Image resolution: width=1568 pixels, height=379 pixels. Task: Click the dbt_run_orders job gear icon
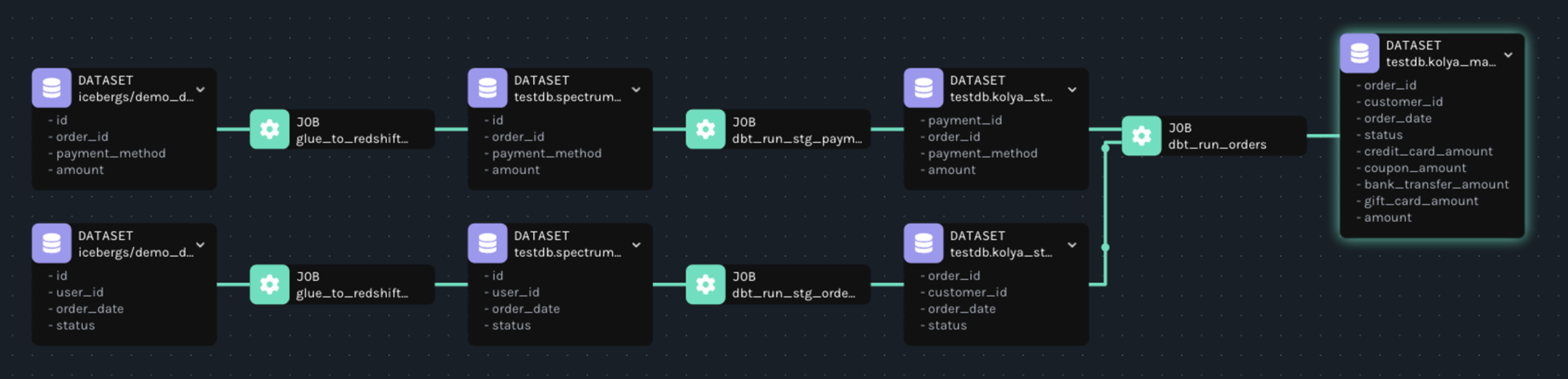point(1141,136)
